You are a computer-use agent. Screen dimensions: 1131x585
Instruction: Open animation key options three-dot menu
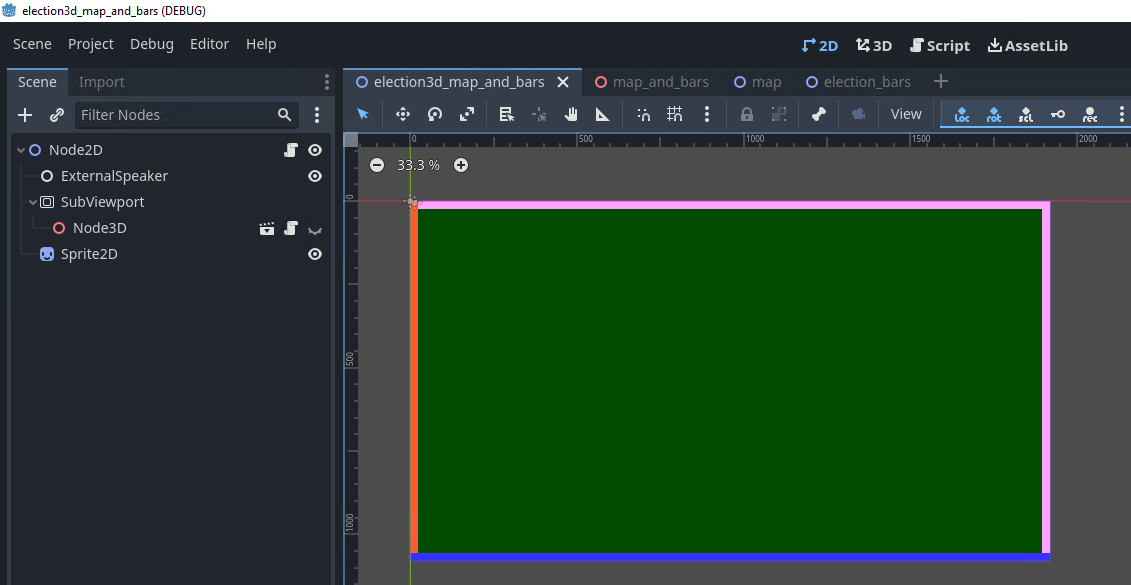(1122, 114)
